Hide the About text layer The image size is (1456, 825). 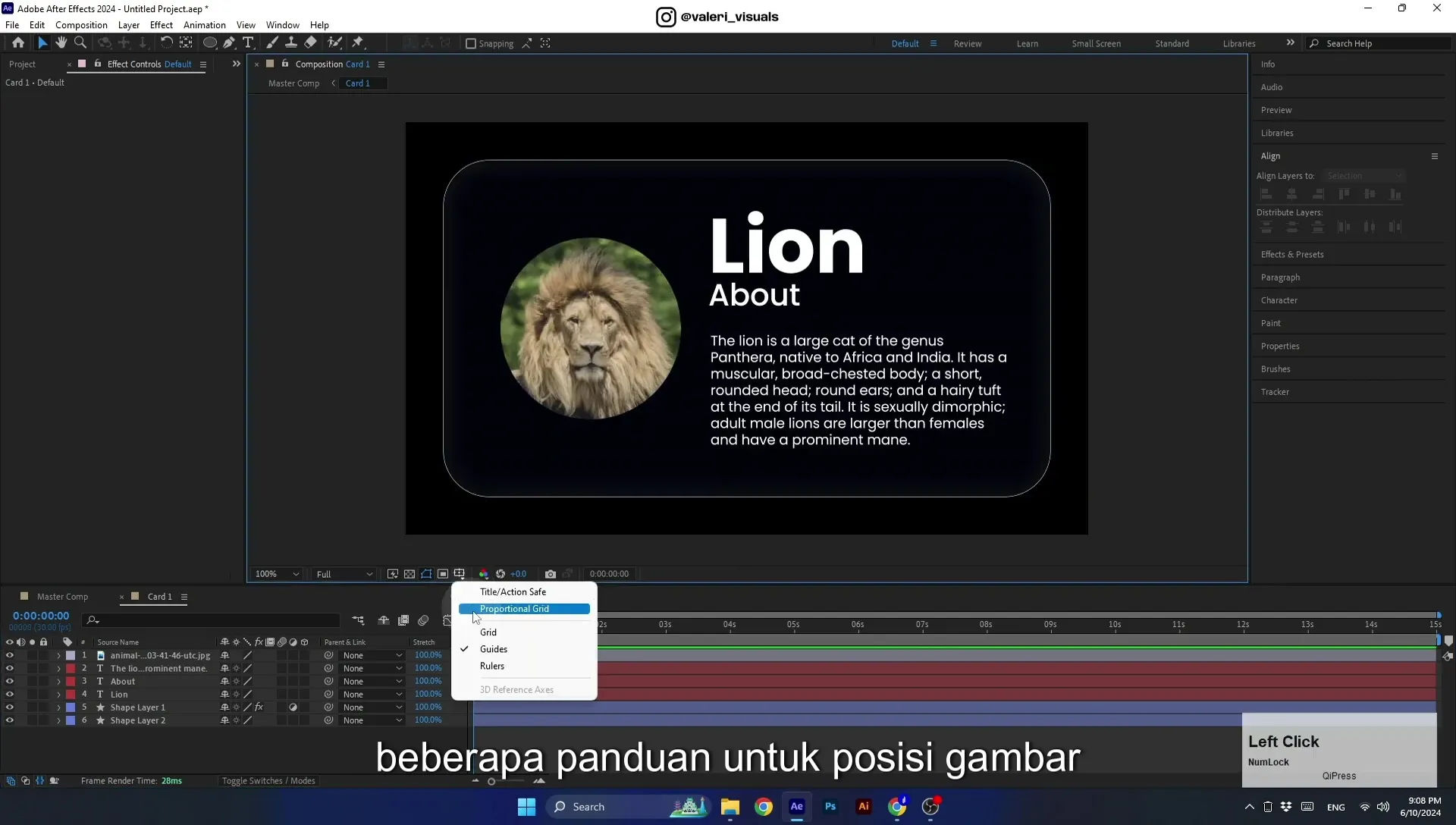pyautogui.click(x=9, y=681)
